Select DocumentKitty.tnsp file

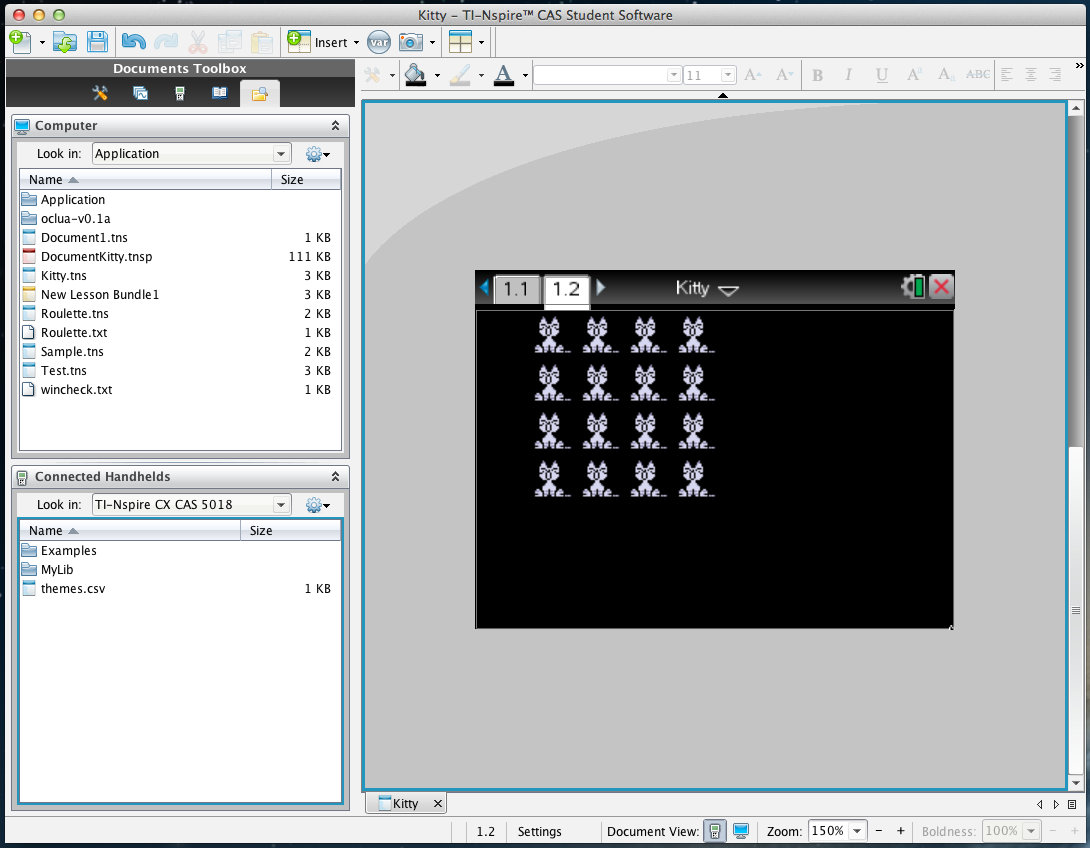pos(180,256)
